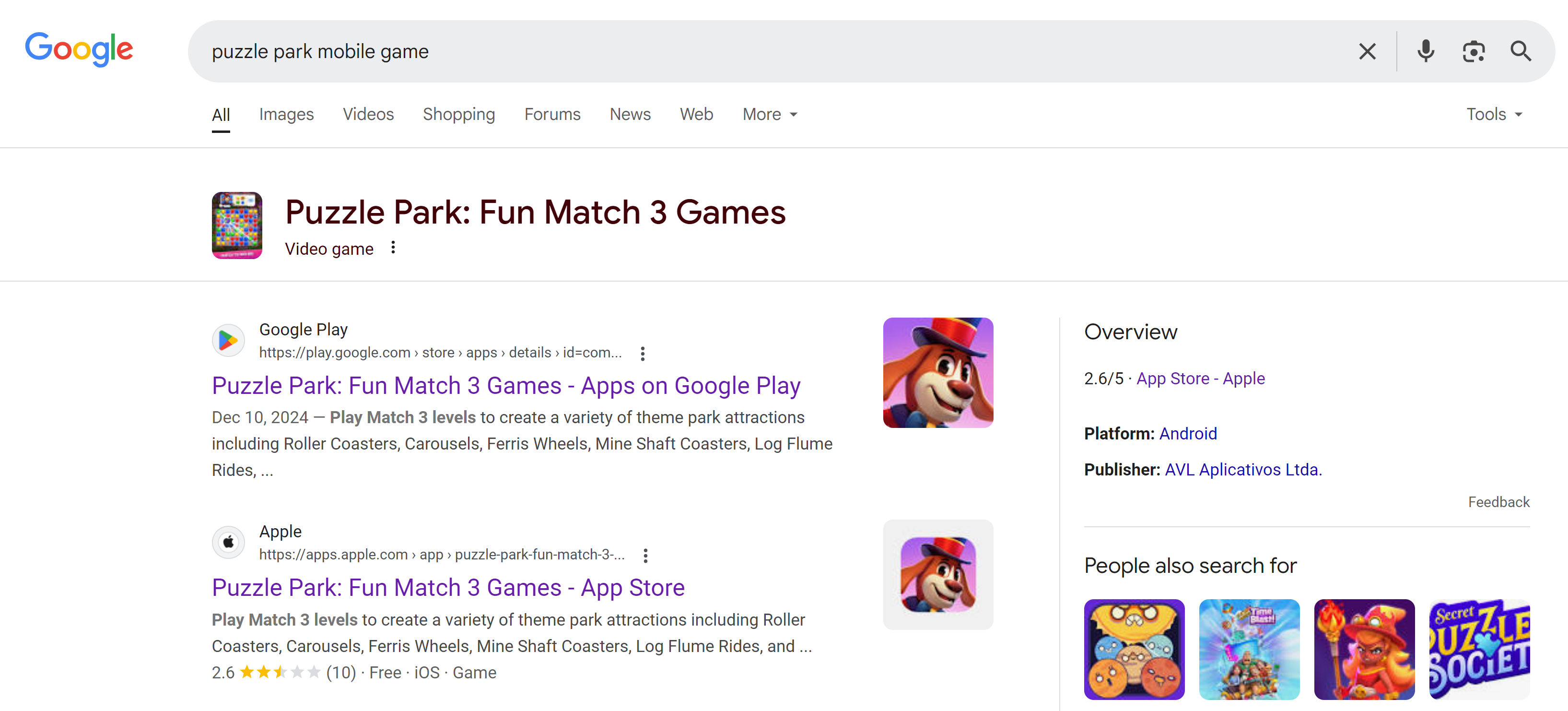Click the AVL Aplicativos Ltda. publisher link
Screen dimensions: 1568x711
click(x=1243, y=470)
